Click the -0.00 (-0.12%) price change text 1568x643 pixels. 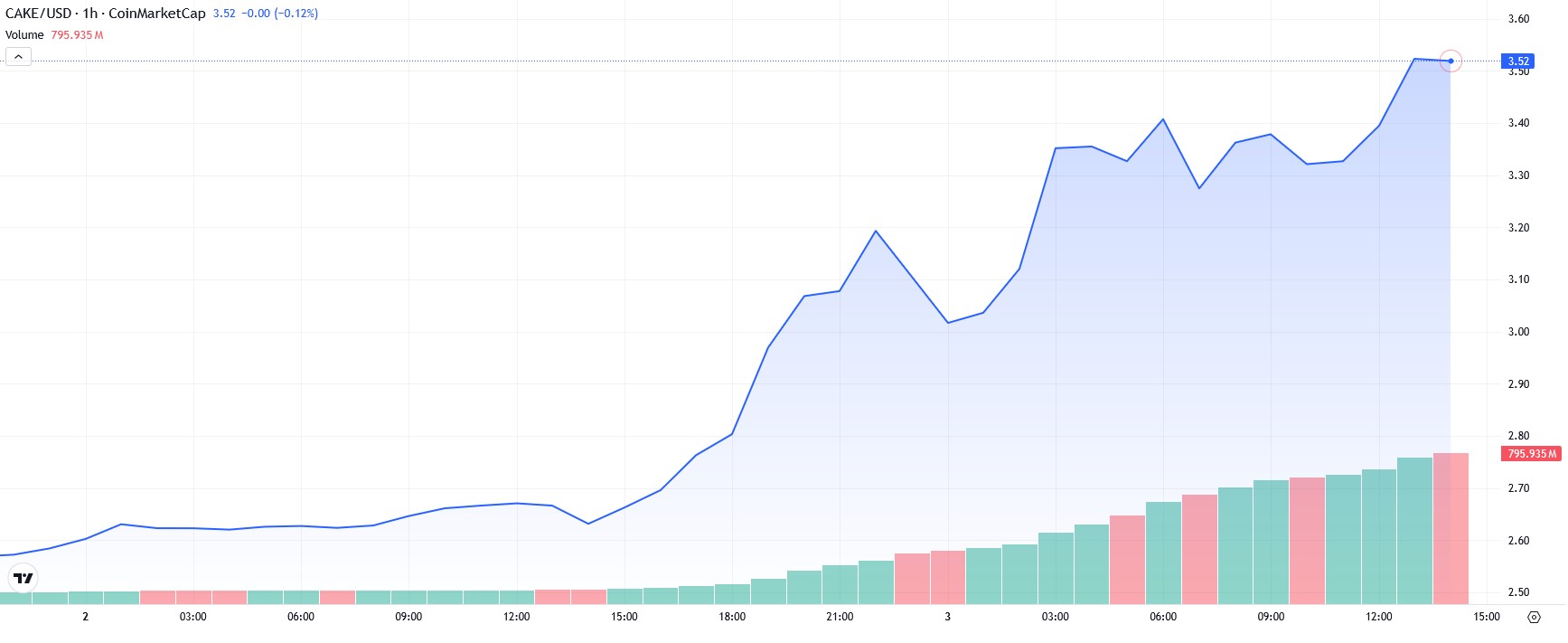pos(280,14)
